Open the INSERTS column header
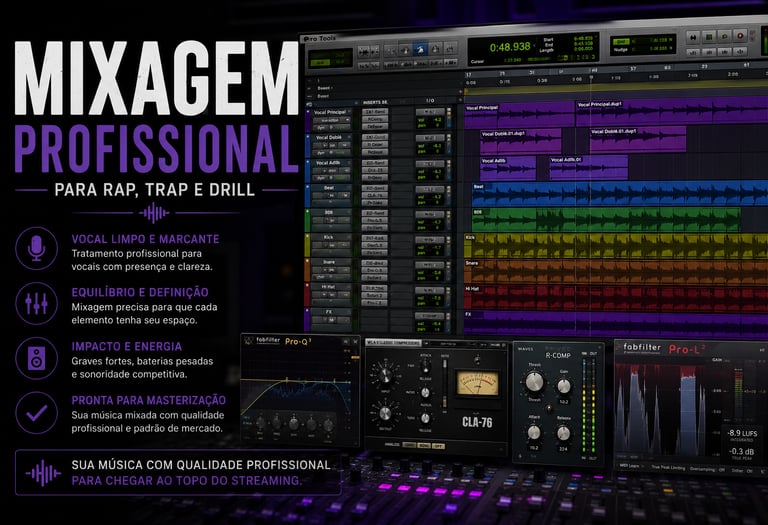Screen dimensions: 768x525 coord(375,102)
